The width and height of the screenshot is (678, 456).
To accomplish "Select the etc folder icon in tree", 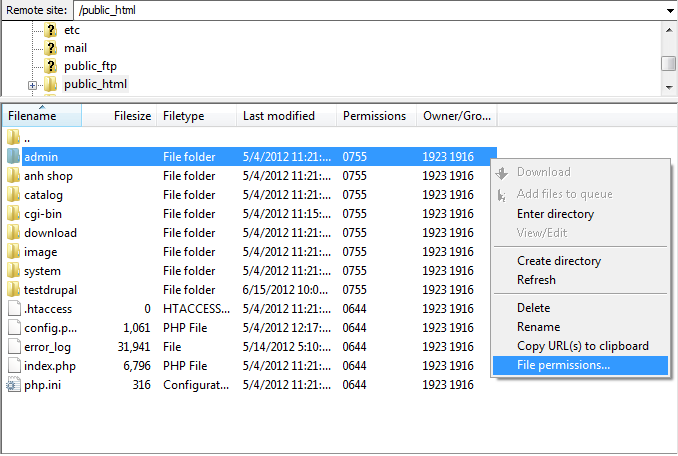I will tap(51, 30).
